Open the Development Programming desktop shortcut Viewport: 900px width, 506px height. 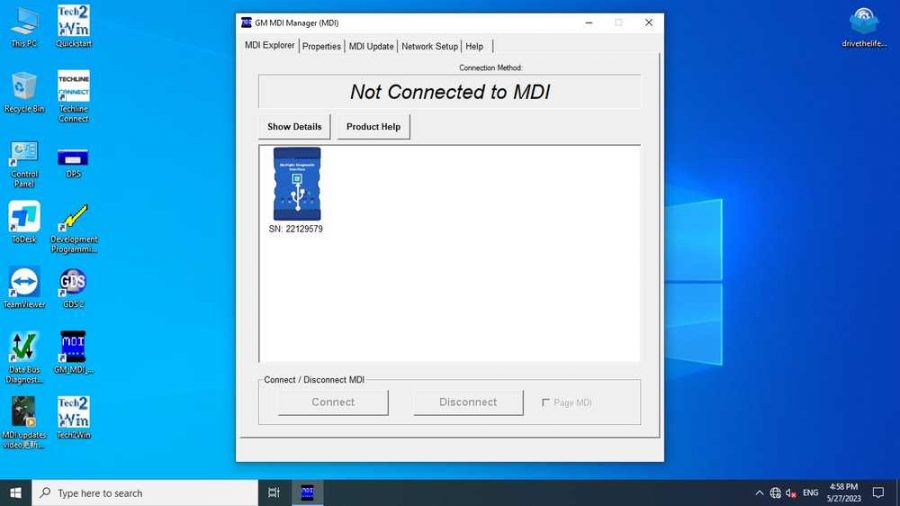click(73, 218)
